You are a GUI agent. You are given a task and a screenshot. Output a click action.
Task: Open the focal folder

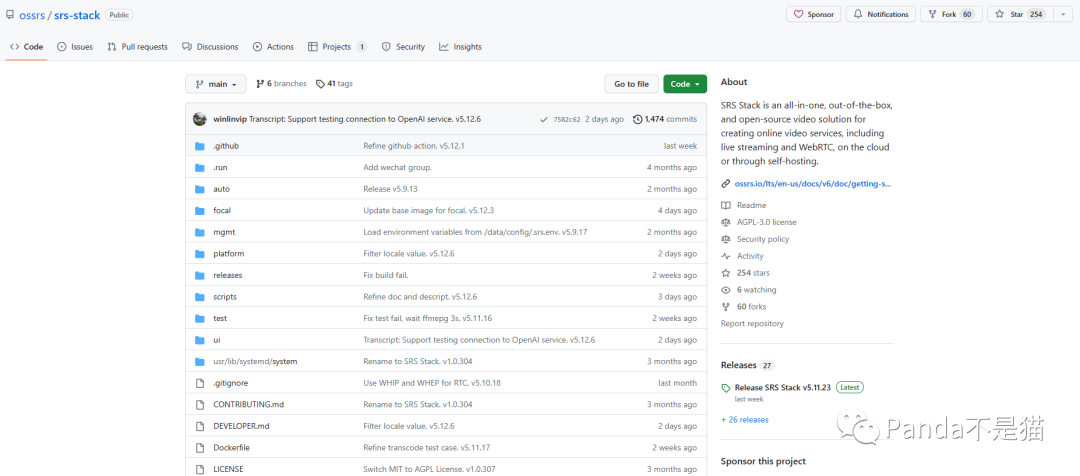222,210
